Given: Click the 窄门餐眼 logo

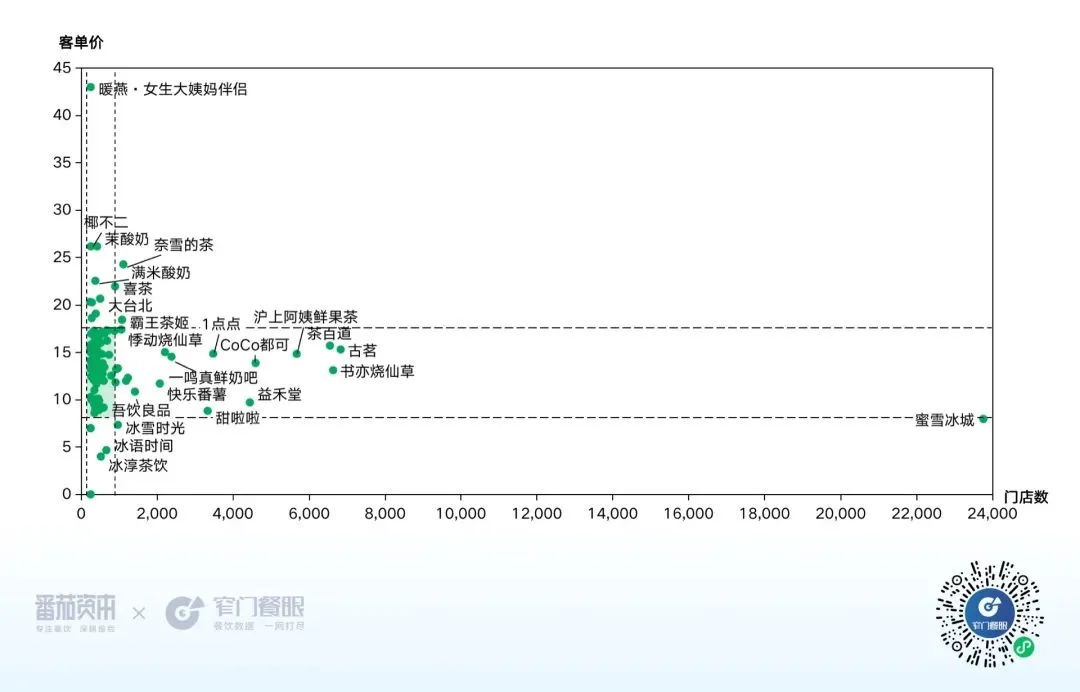Looking at the screenshot, I should point(235,614).
